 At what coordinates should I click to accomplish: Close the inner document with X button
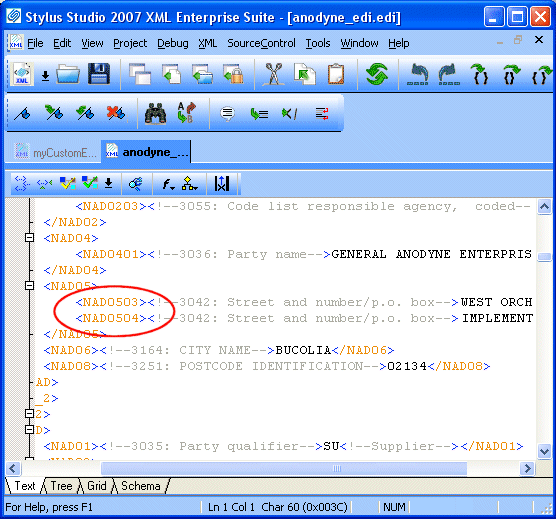pos(539,40)
